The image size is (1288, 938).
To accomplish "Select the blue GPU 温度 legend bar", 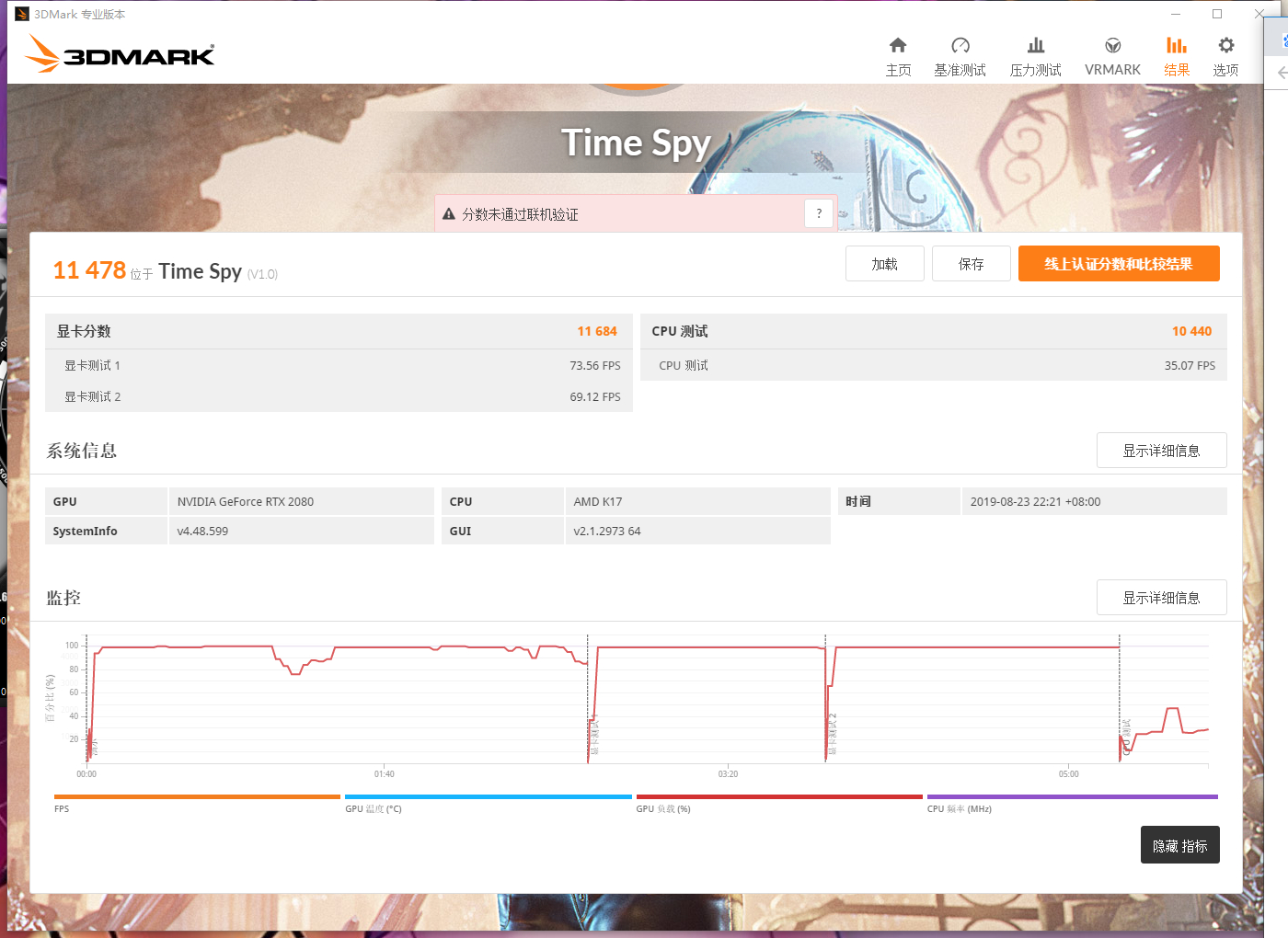I will (489, 797).
